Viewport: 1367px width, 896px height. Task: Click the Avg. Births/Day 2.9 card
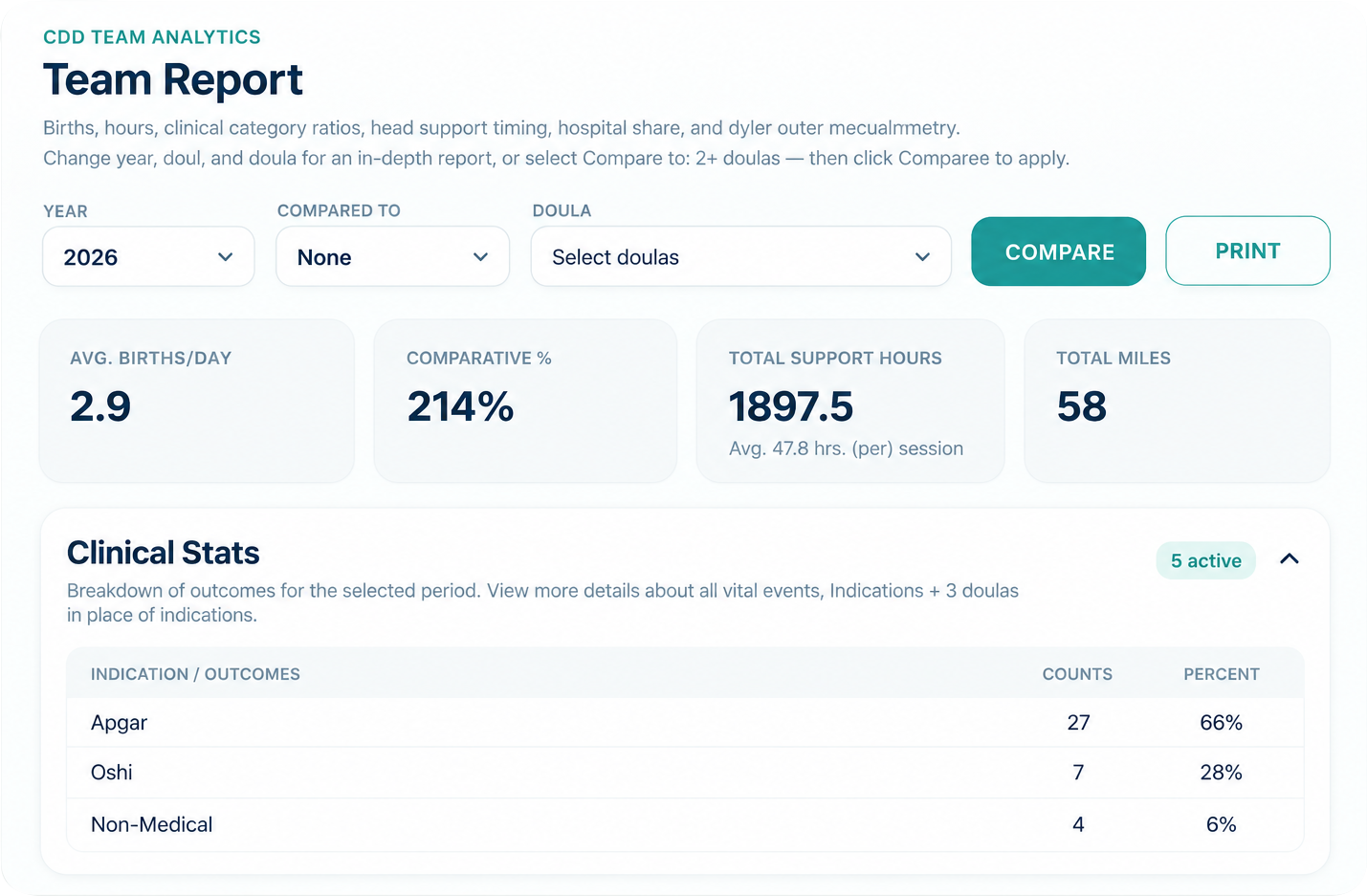[196, 401]
